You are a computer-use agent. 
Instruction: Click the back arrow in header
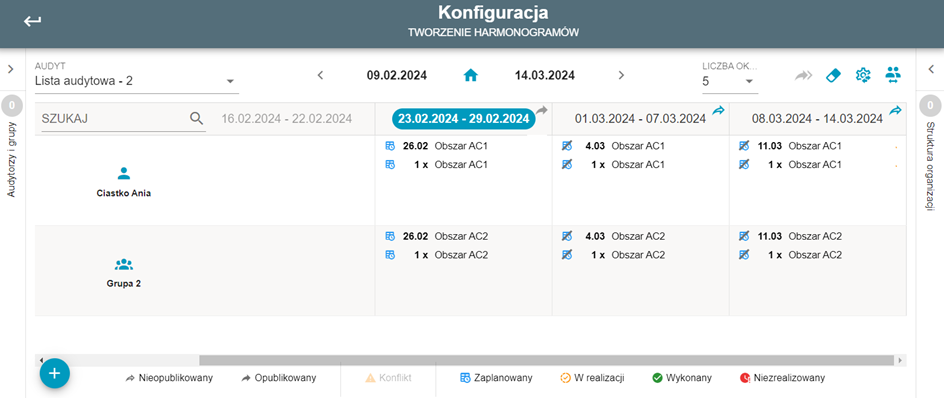click(x=32, y=22)
